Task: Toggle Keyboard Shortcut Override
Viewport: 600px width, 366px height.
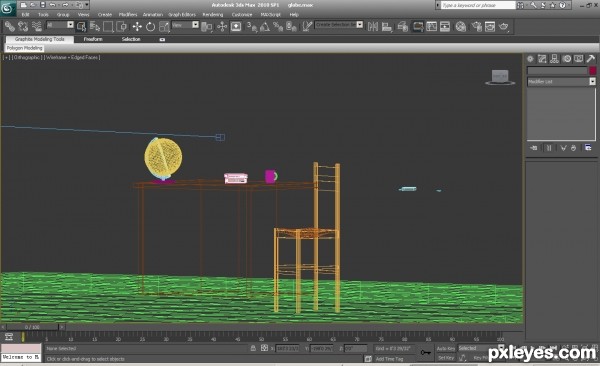Action: 236,26
